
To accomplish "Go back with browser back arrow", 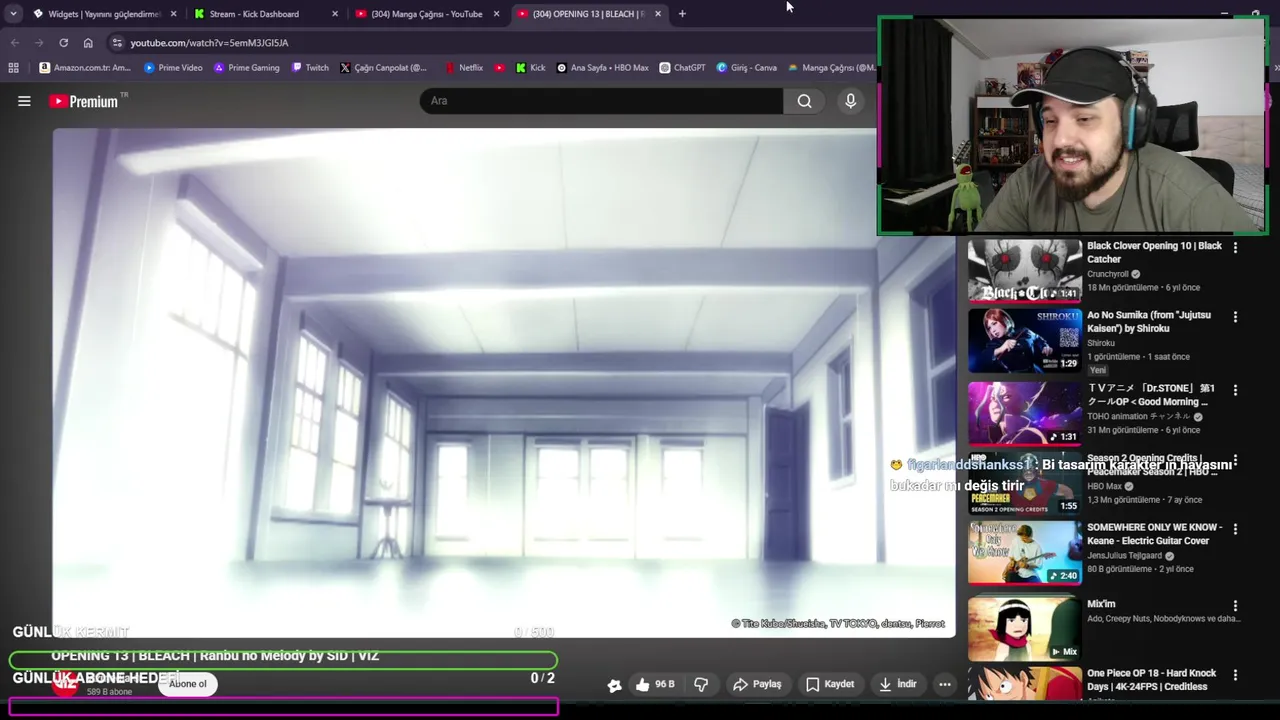I will tap(14, 43).
